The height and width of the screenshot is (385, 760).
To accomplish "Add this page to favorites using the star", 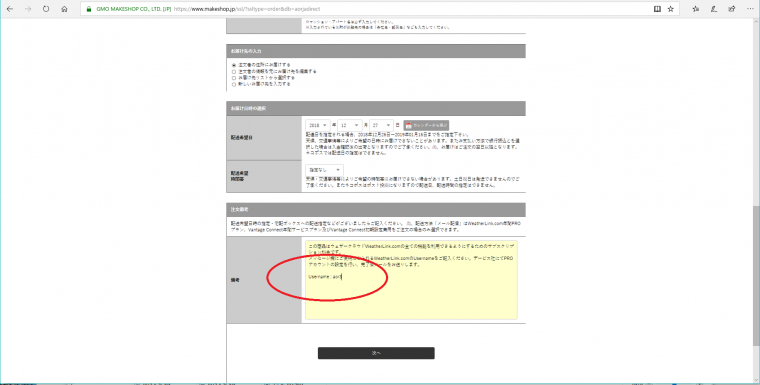I will coord(670,9).
